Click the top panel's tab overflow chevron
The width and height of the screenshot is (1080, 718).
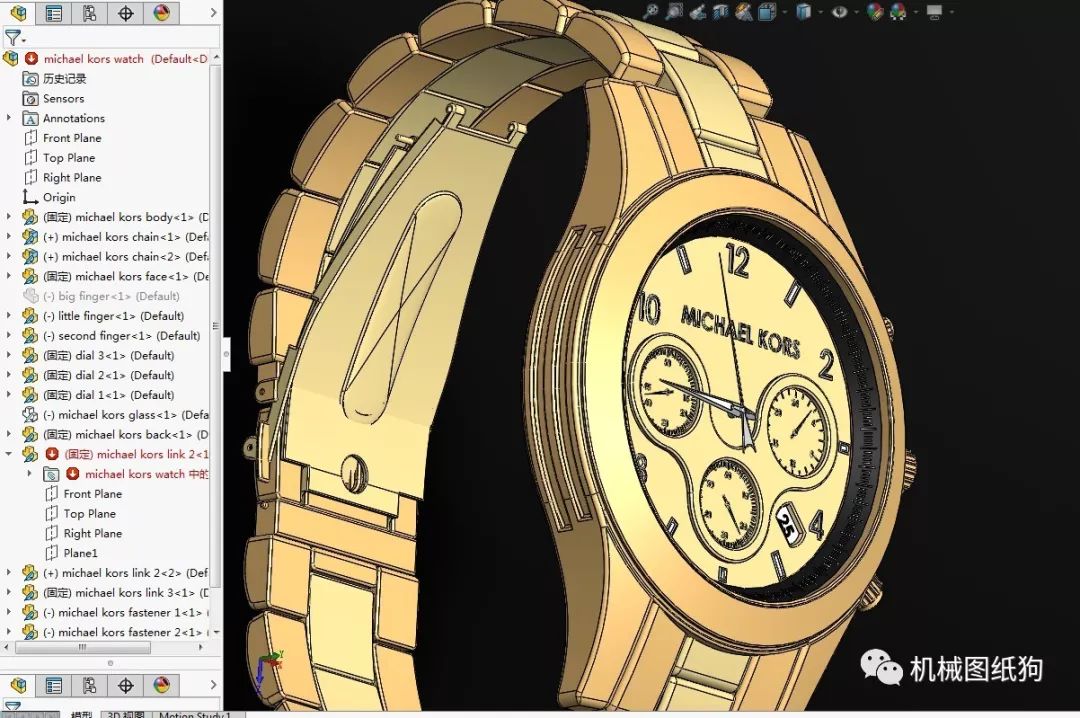click(213, 12)
